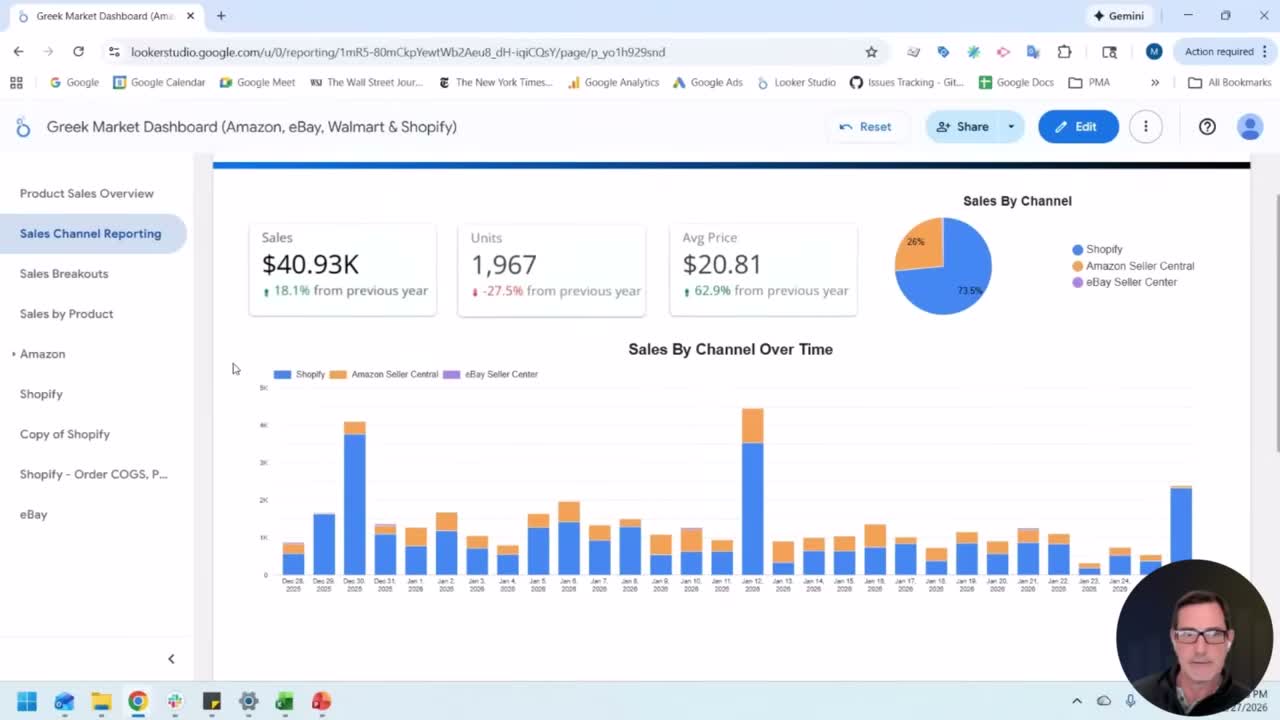
Task: Collapse the left navigation panel
Action: [x=171, y=658]
